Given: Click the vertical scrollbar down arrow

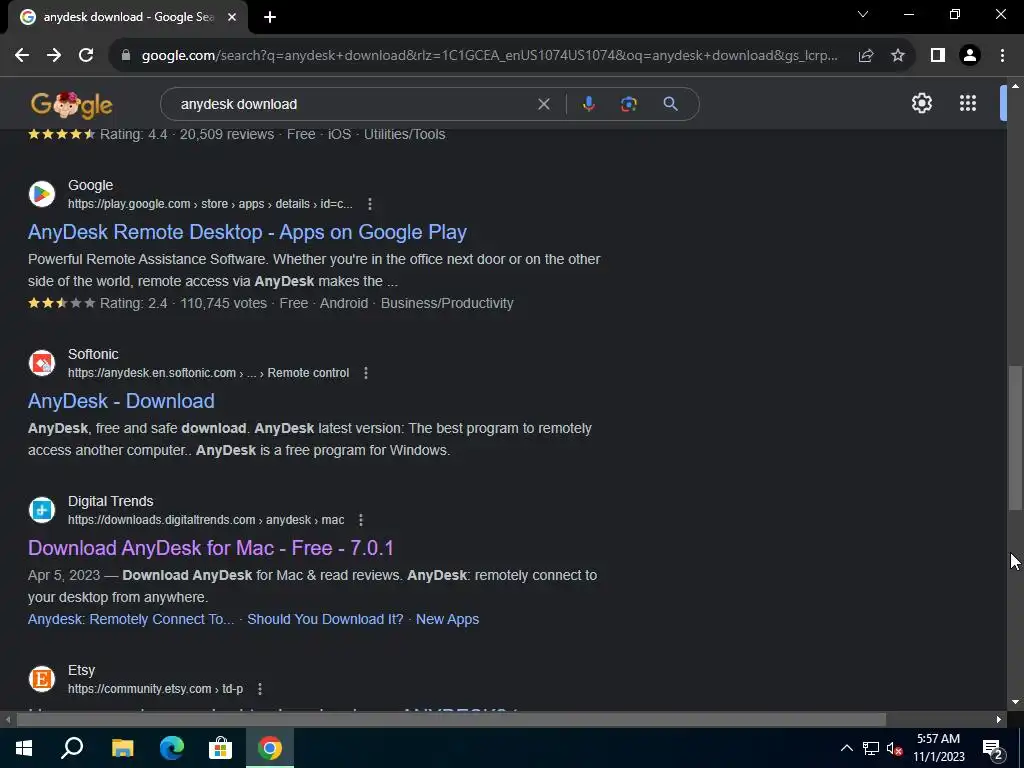Looking at the screenshot, I should (x=1015, y=702).
